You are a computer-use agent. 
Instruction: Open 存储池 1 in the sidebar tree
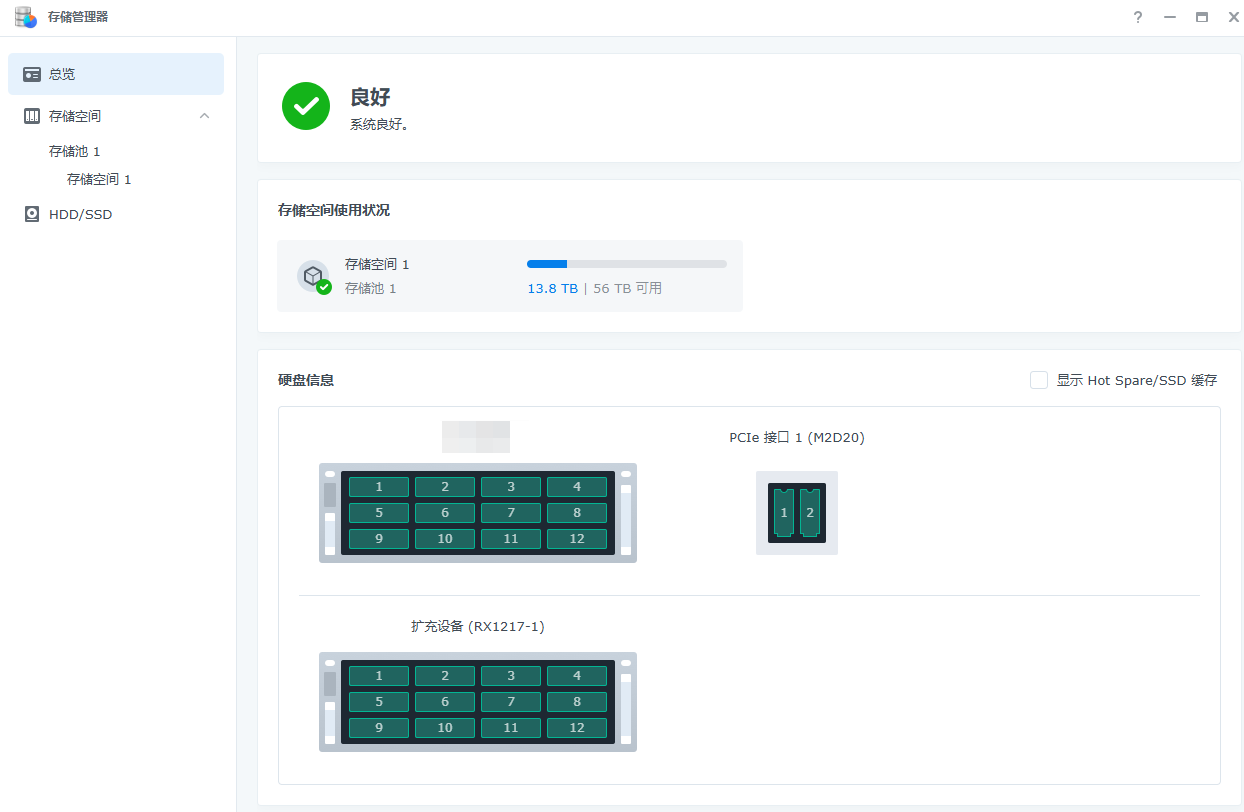(x=75, y=151)
